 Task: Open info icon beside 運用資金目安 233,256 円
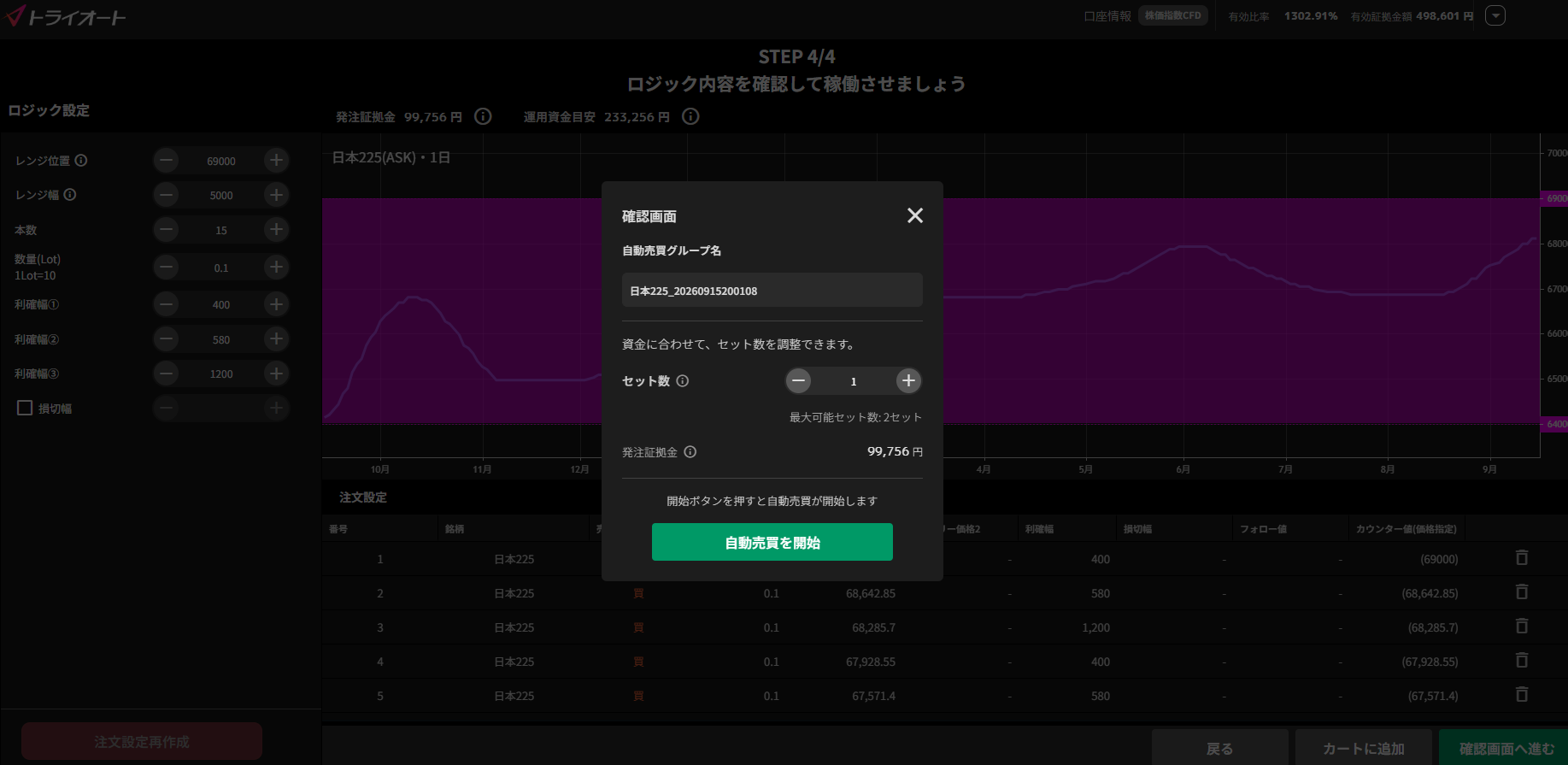click(x=690, y=116)
